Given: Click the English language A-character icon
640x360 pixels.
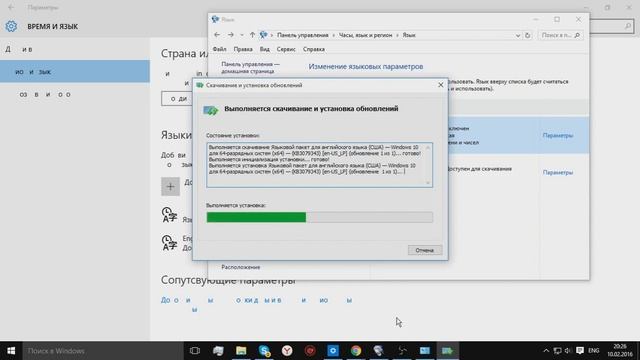Looking at the screenshot, I should [169, 243].
